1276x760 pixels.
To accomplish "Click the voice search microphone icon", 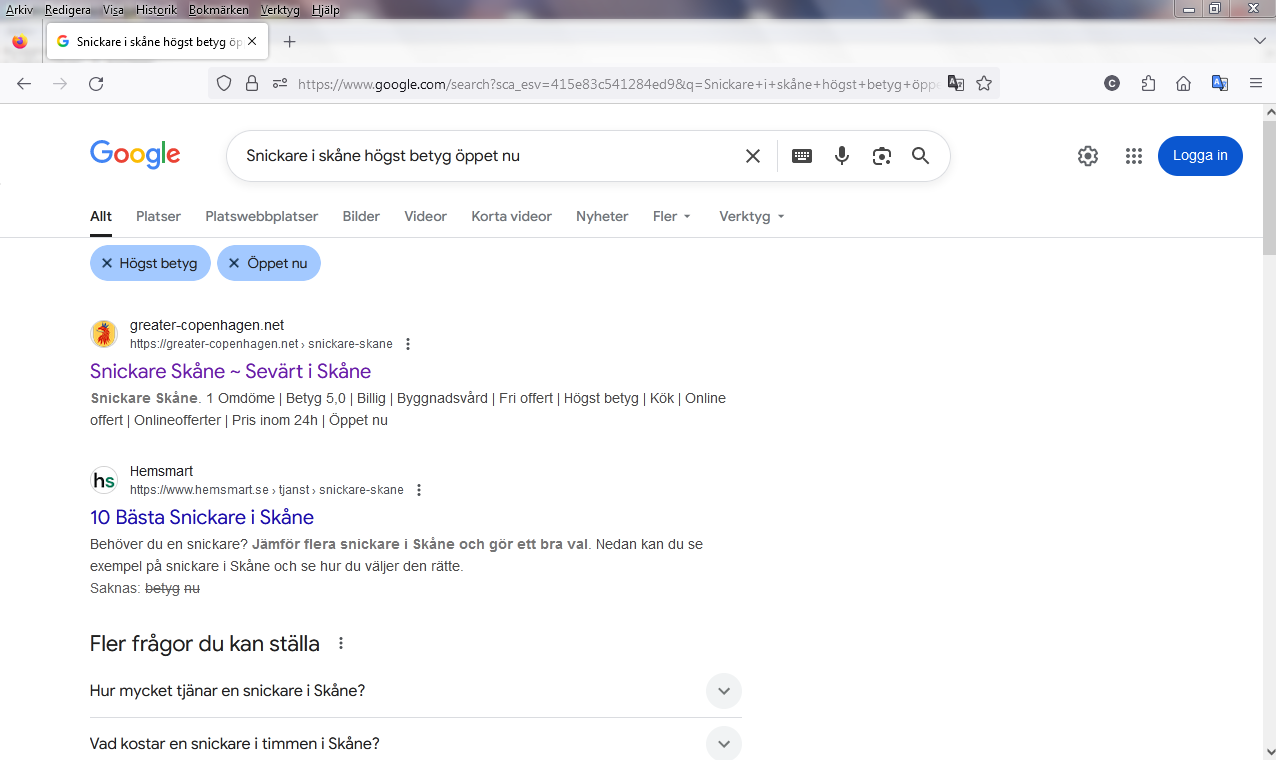I will tap(842, 156).
